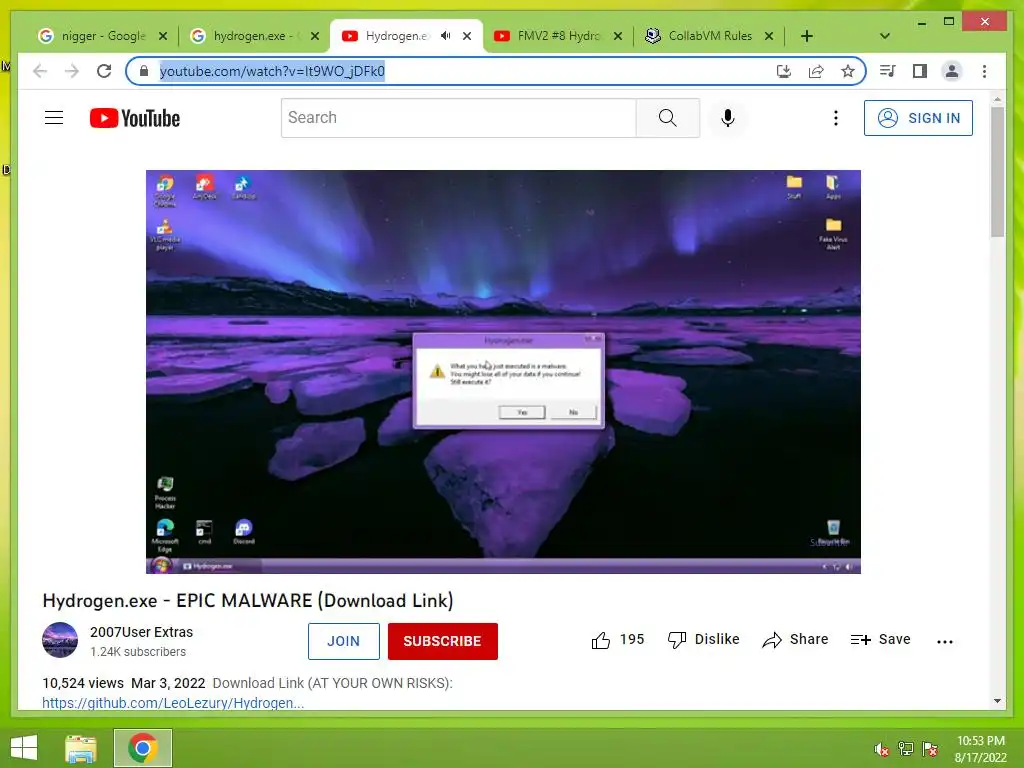Click the padlock site info icon

pos(144,71)
